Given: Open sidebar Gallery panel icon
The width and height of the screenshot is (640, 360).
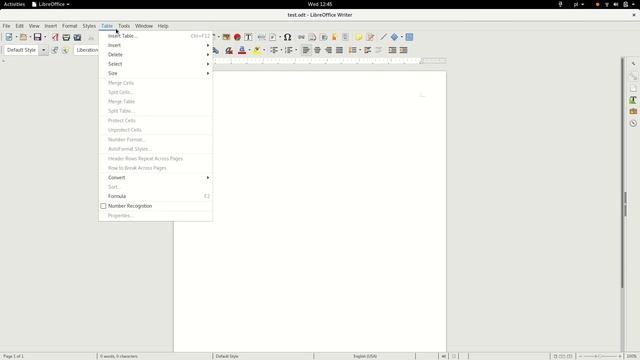Looking at the screenshot, I should [633, 111].
